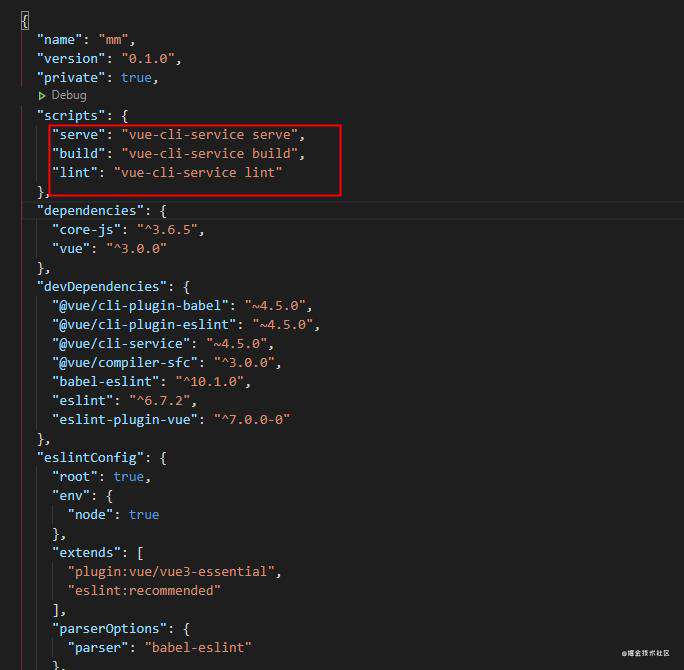Click the "@vue/cli-plugin-eslint" key

coord(144,325)
